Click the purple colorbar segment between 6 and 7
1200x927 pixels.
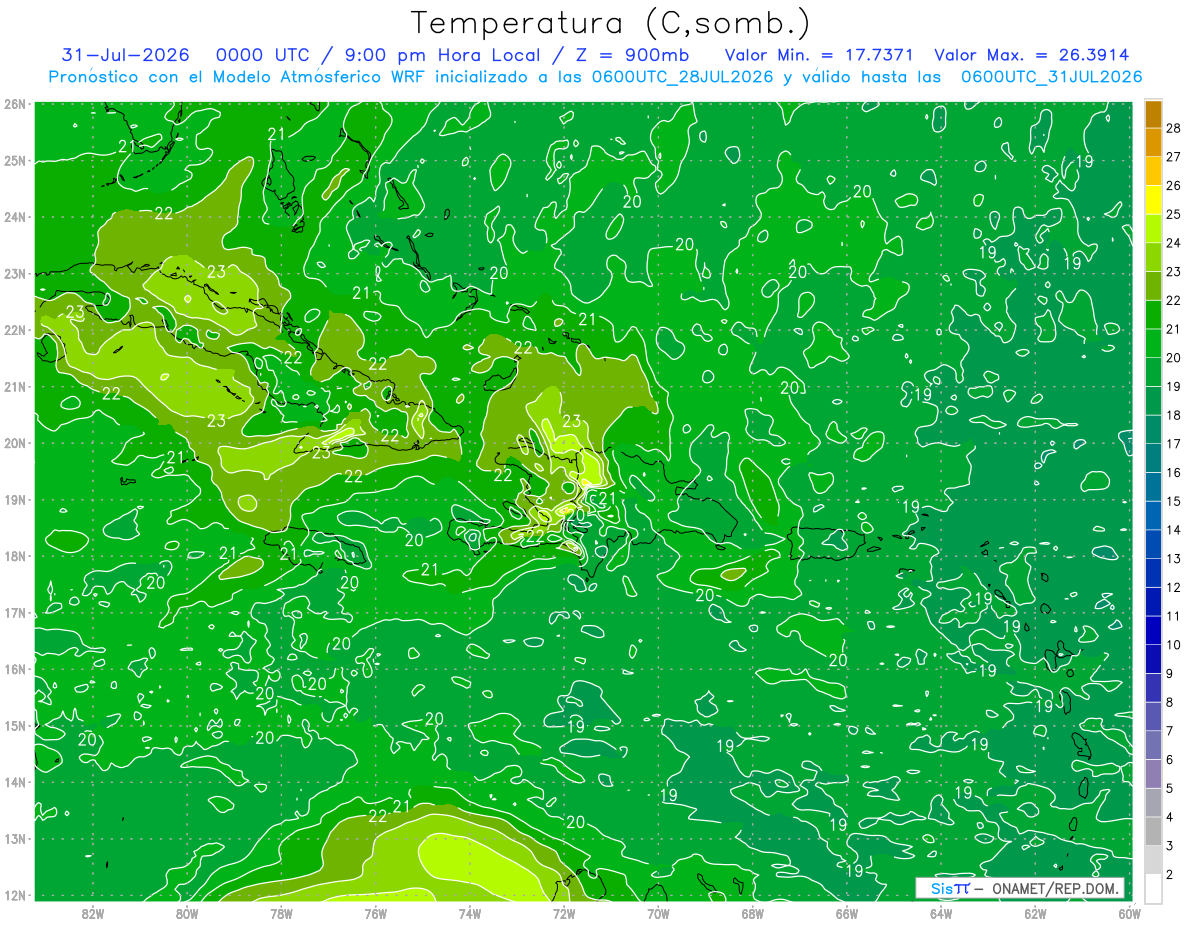pyautogui.click(x=1153, y=745)
